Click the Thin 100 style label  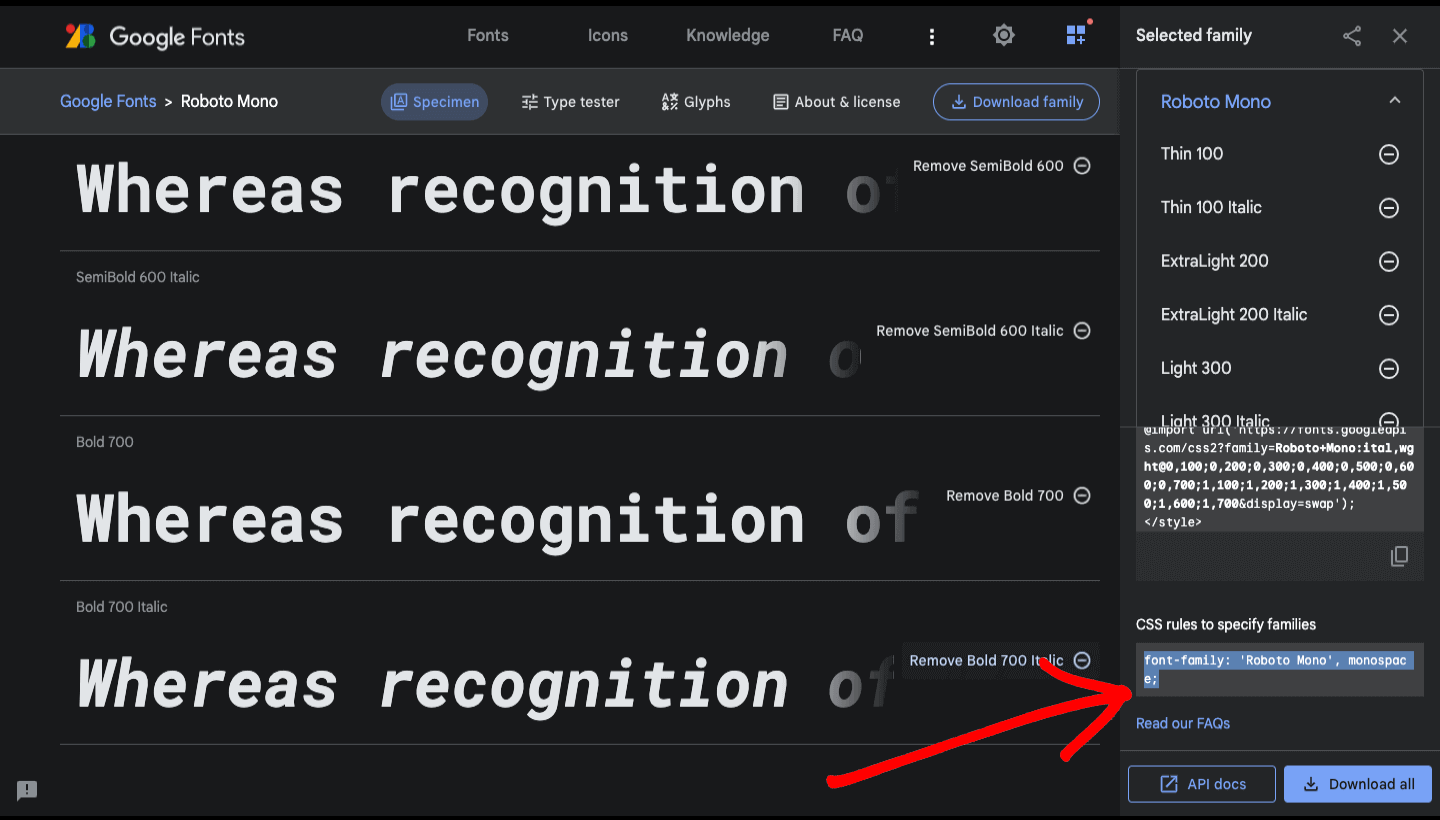[1192, 154]
